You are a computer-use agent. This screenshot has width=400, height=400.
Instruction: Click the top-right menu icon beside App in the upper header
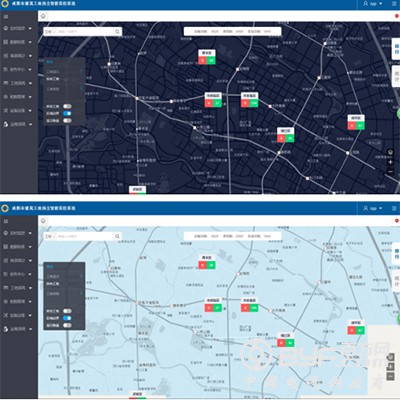394,4
